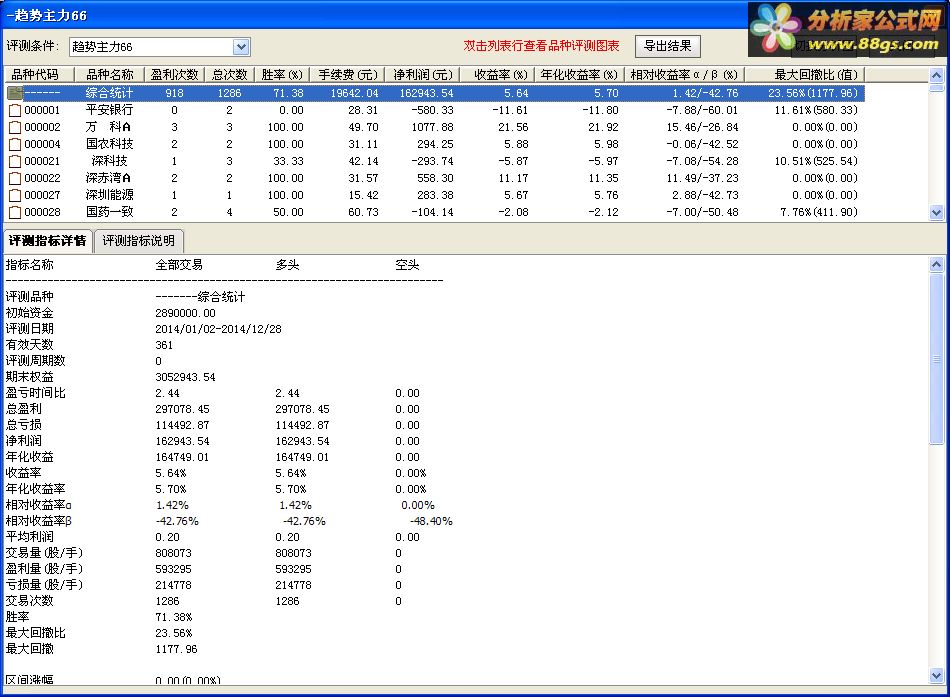Viewport: 950px width, 697px height.
Task: Tick the checkbox for 000022 深赤湾A
Action: [x=15, y=178]
